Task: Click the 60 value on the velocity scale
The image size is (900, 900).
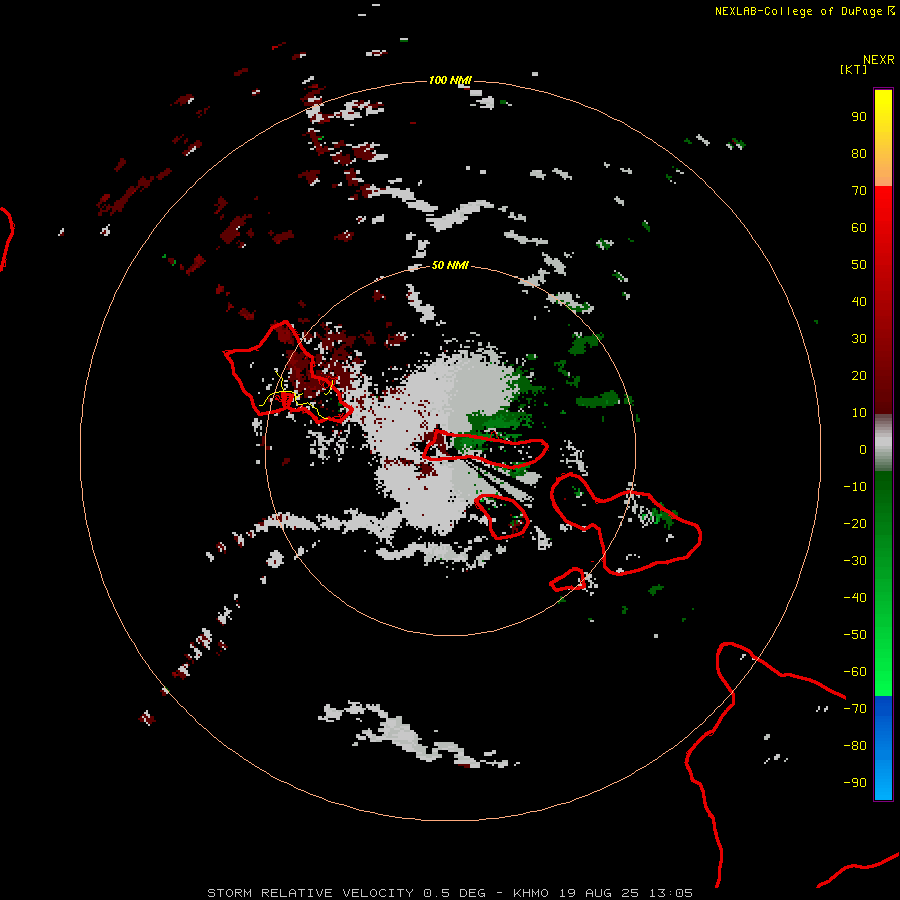Action: (x=859, y=228)
